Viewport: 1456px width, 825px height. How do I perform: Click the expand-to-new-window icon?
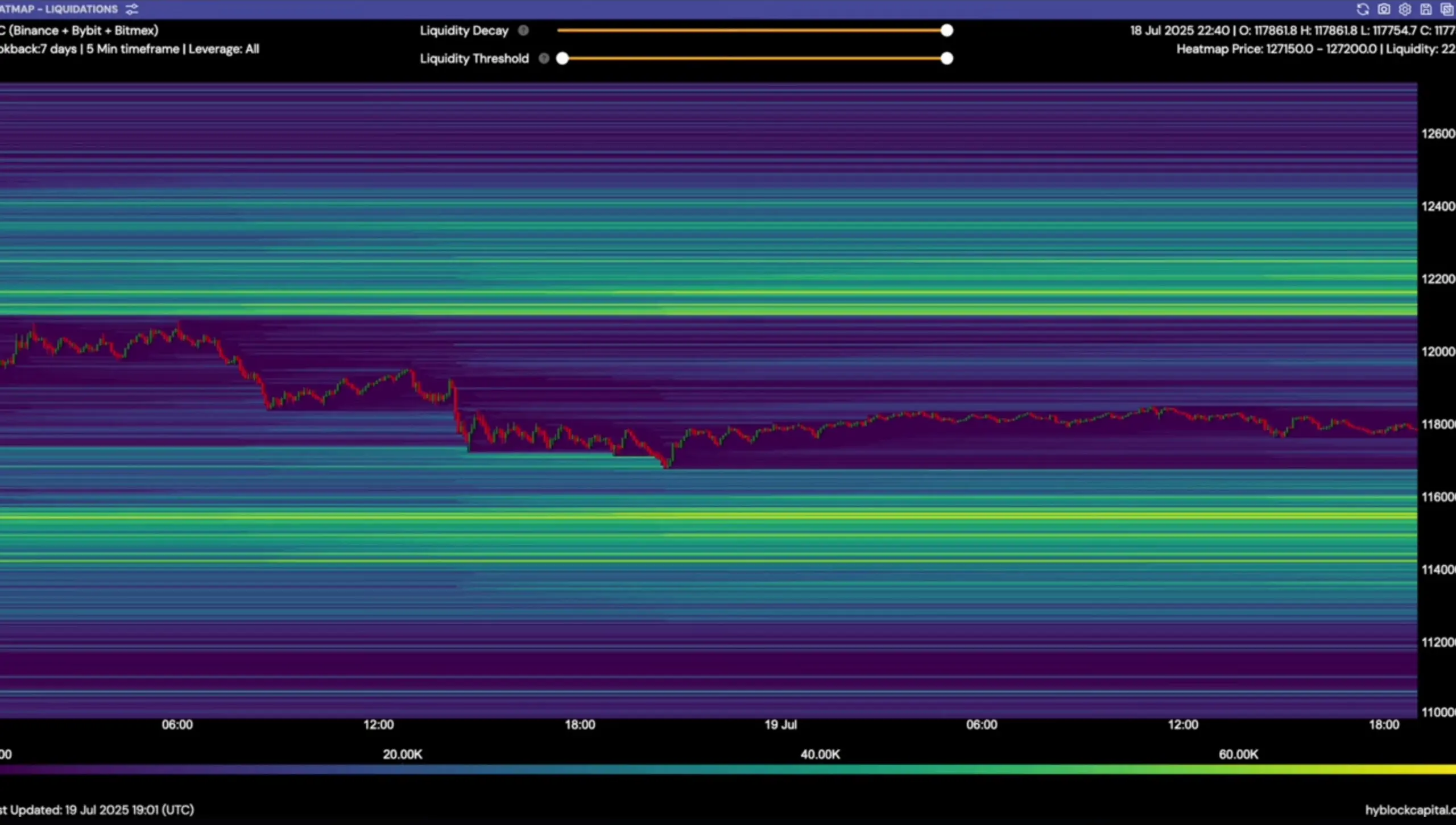coord(1447,9)
